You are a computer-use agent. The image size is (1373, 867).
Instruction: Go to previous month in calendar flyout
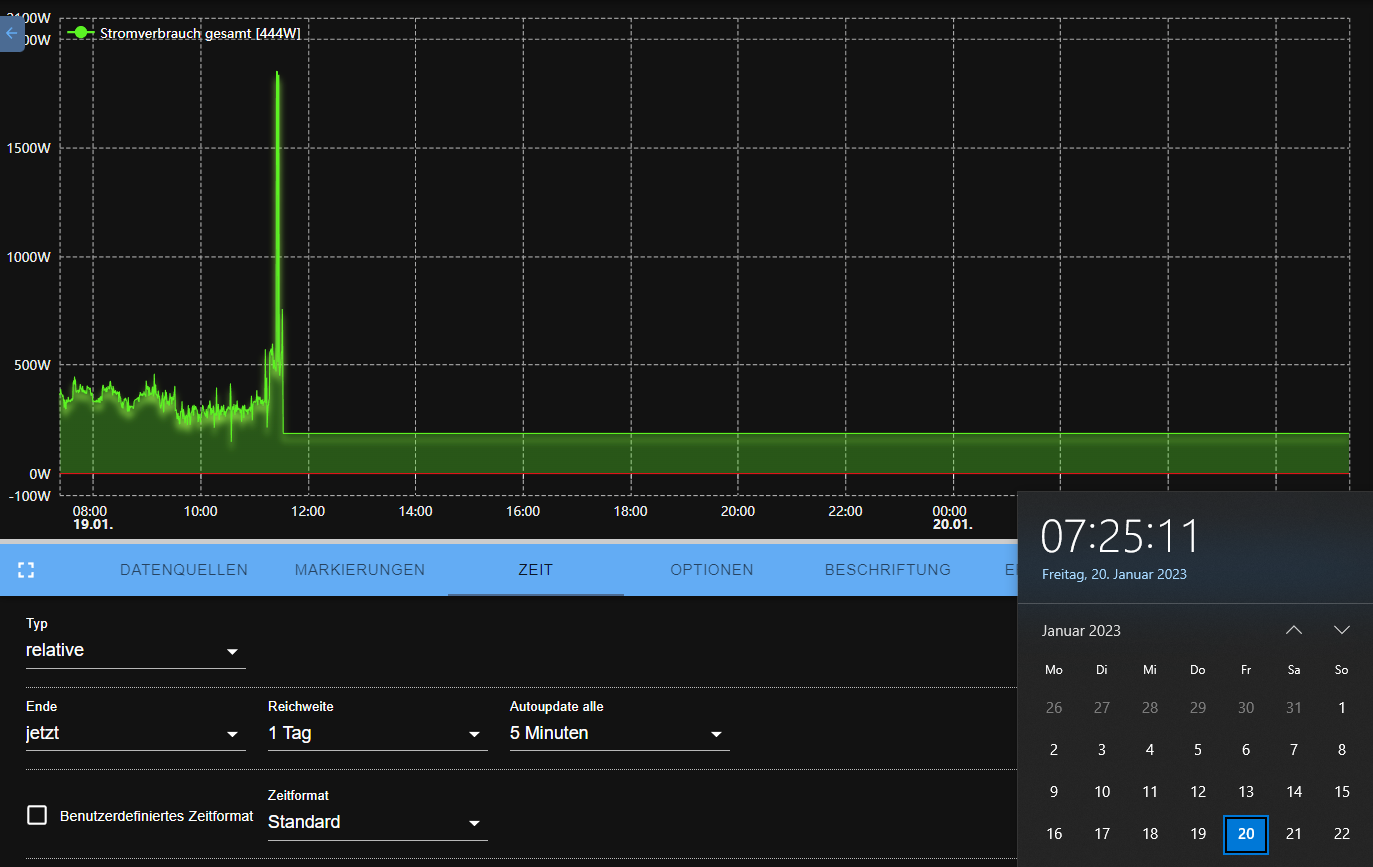1294,630
